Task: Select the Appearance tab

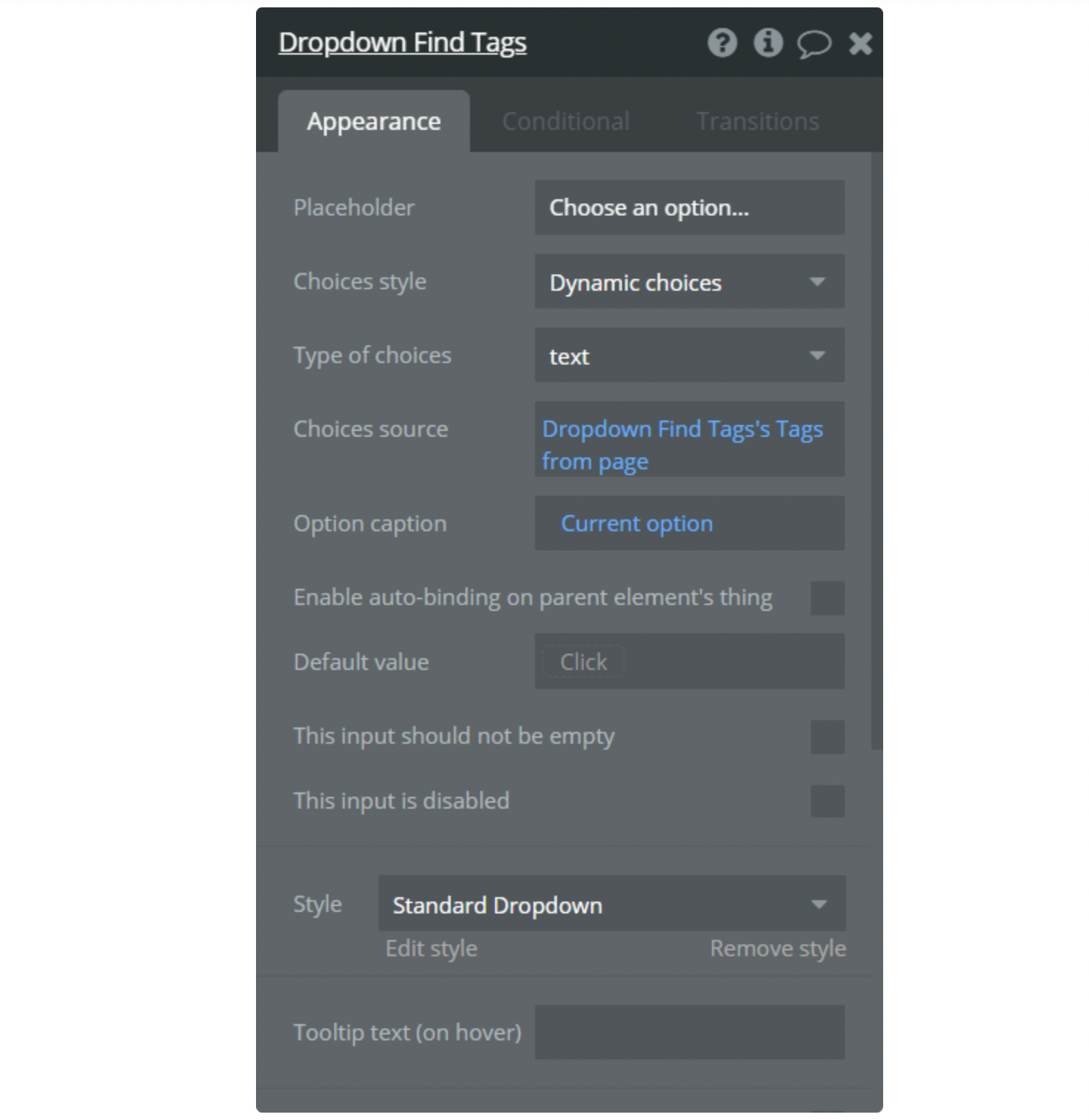Action: click(373, 121)
